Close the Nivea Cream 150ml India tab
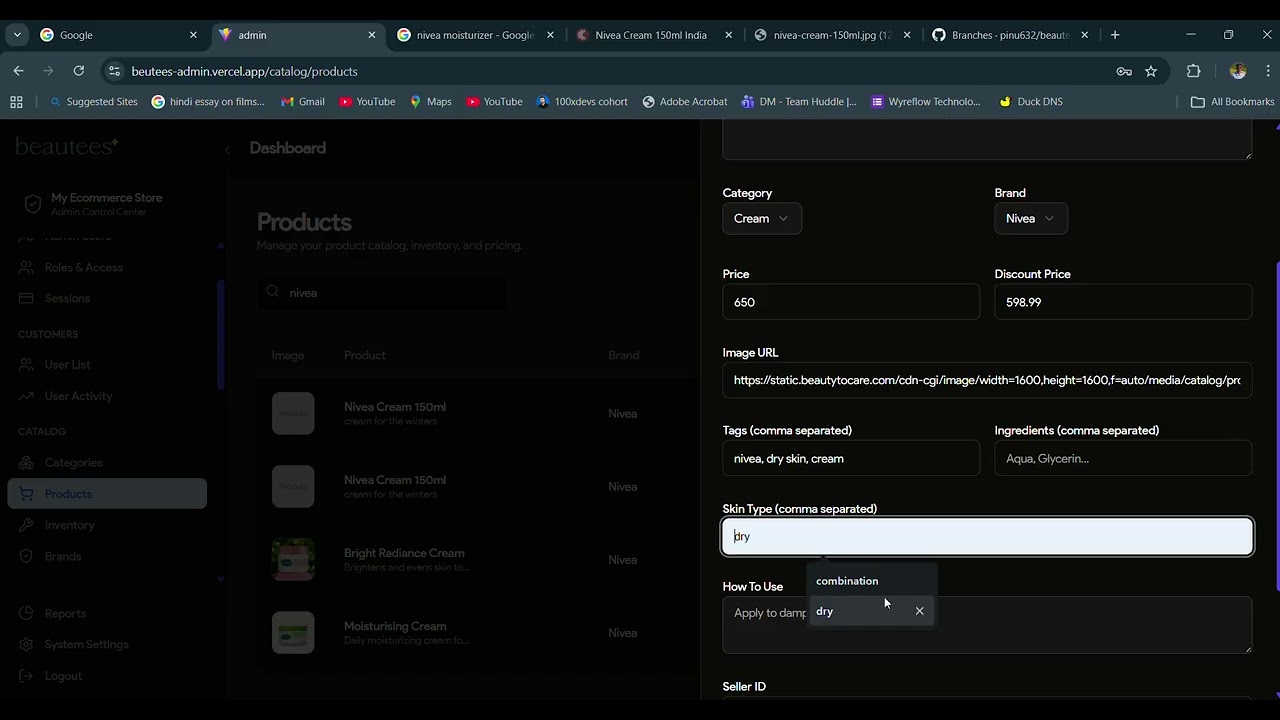Viewport: 1280px width, 720px height. 728,35
